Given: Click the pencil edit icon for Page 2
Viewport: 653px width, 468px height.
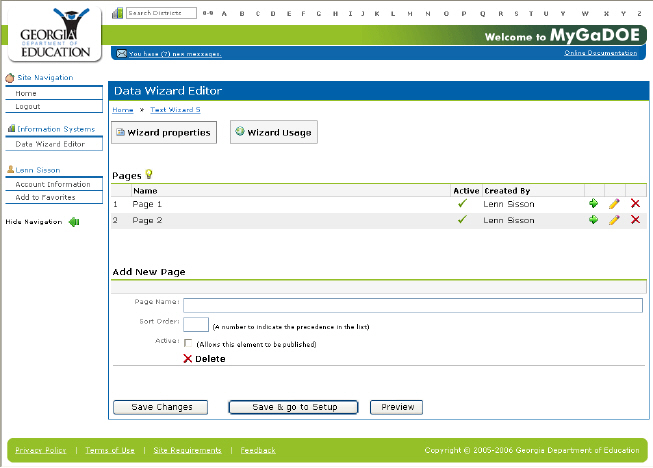Looking at the screenshot, I should point(614,220).
